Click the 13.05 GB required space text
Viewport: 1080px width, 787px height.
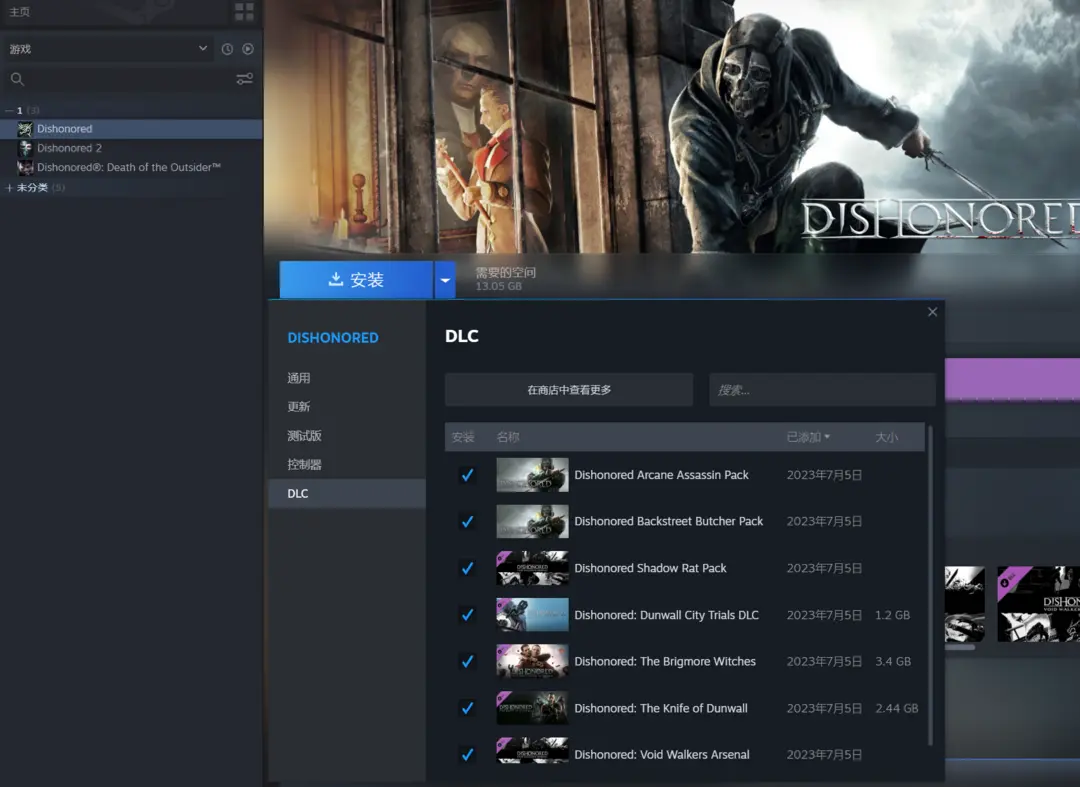click(499, 286)
